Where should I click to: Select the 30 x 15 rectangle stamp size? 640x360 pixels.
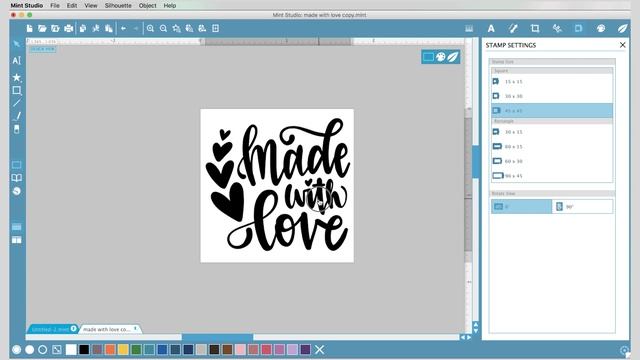tap(552, 132)
